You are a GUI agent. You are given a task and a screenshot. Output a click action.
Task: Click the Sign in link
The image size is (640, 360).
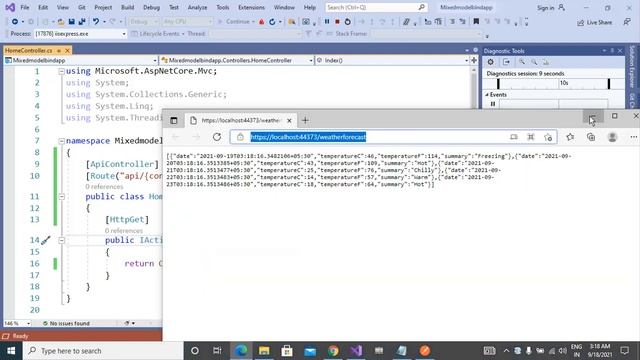(546, 8)
